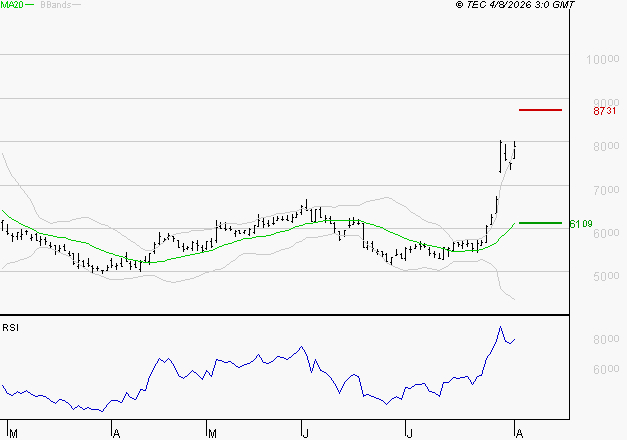The image size is (627, 440).
Task: Click the red 8731 resistance value
Action: click(x=605, y=111)
